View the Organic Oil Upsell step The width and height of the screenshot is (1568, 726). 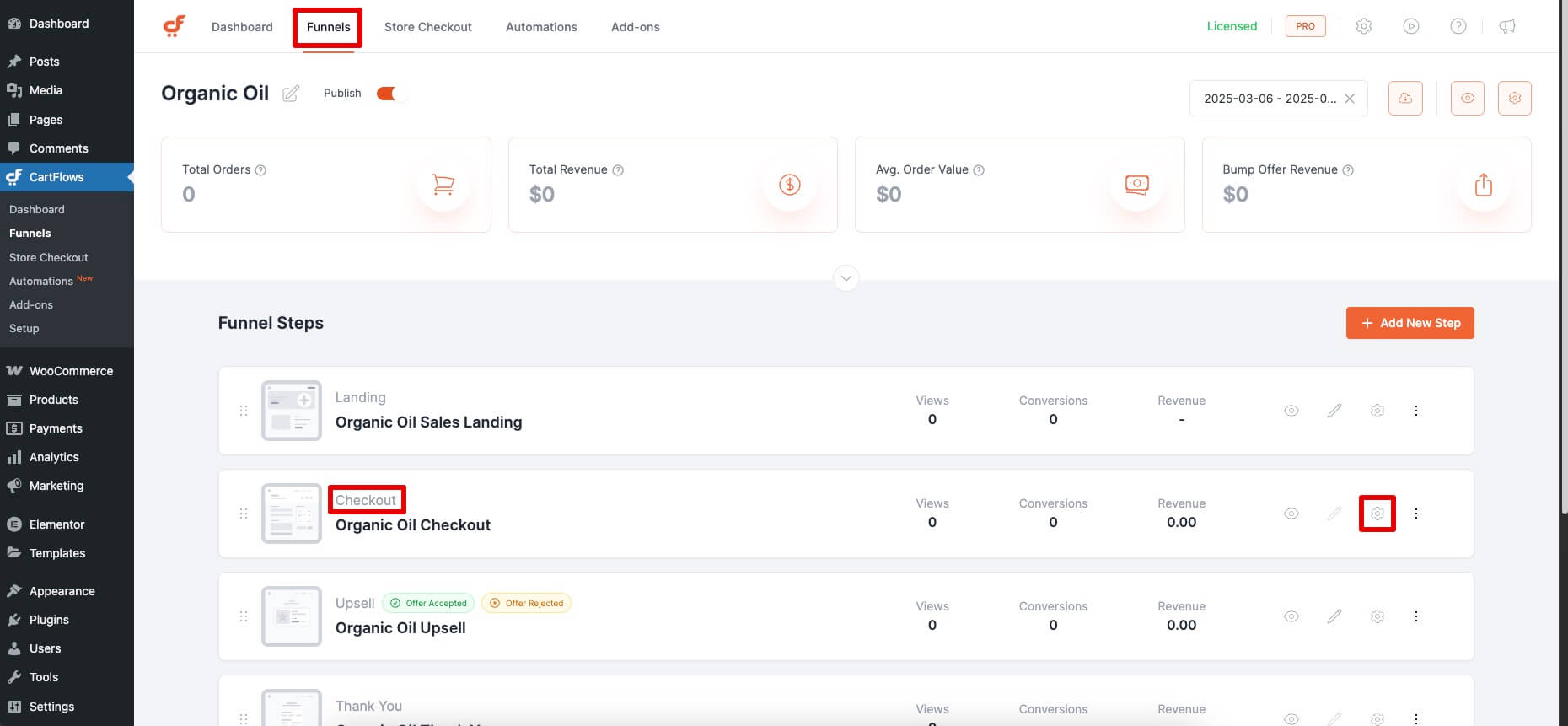coord(1291,616)
